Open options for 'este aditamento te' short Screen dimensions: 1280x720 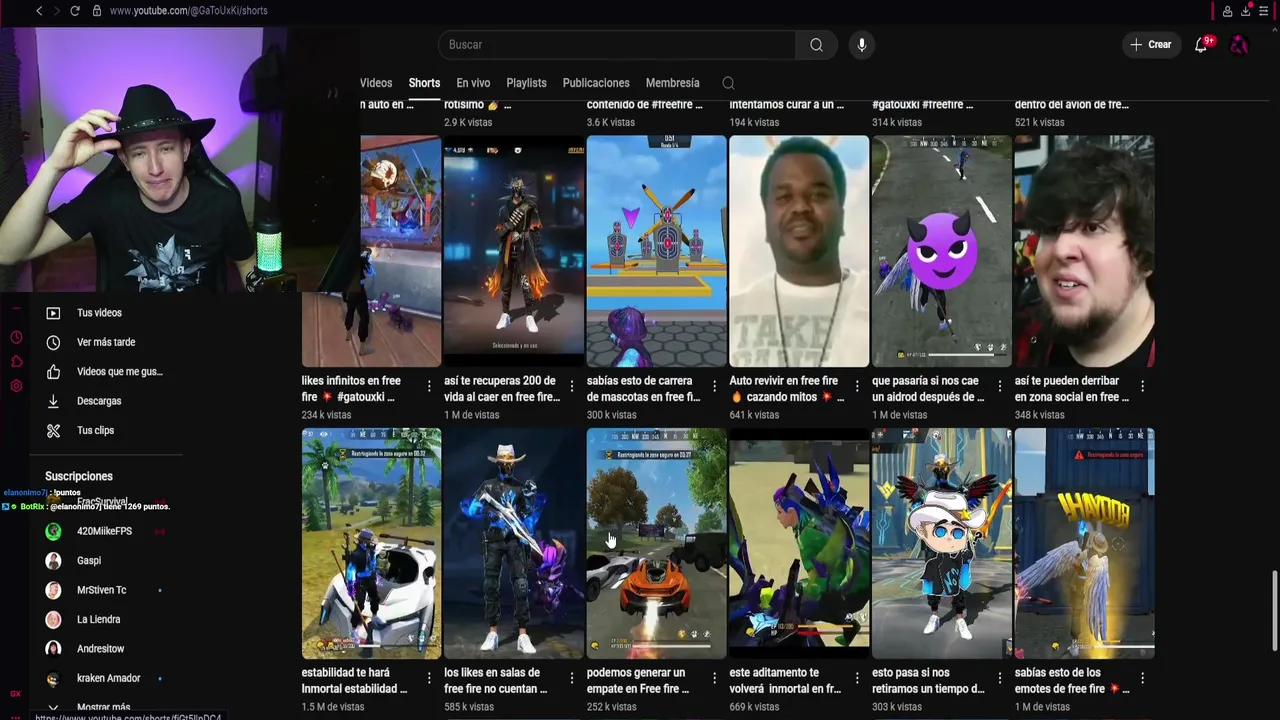857,678
